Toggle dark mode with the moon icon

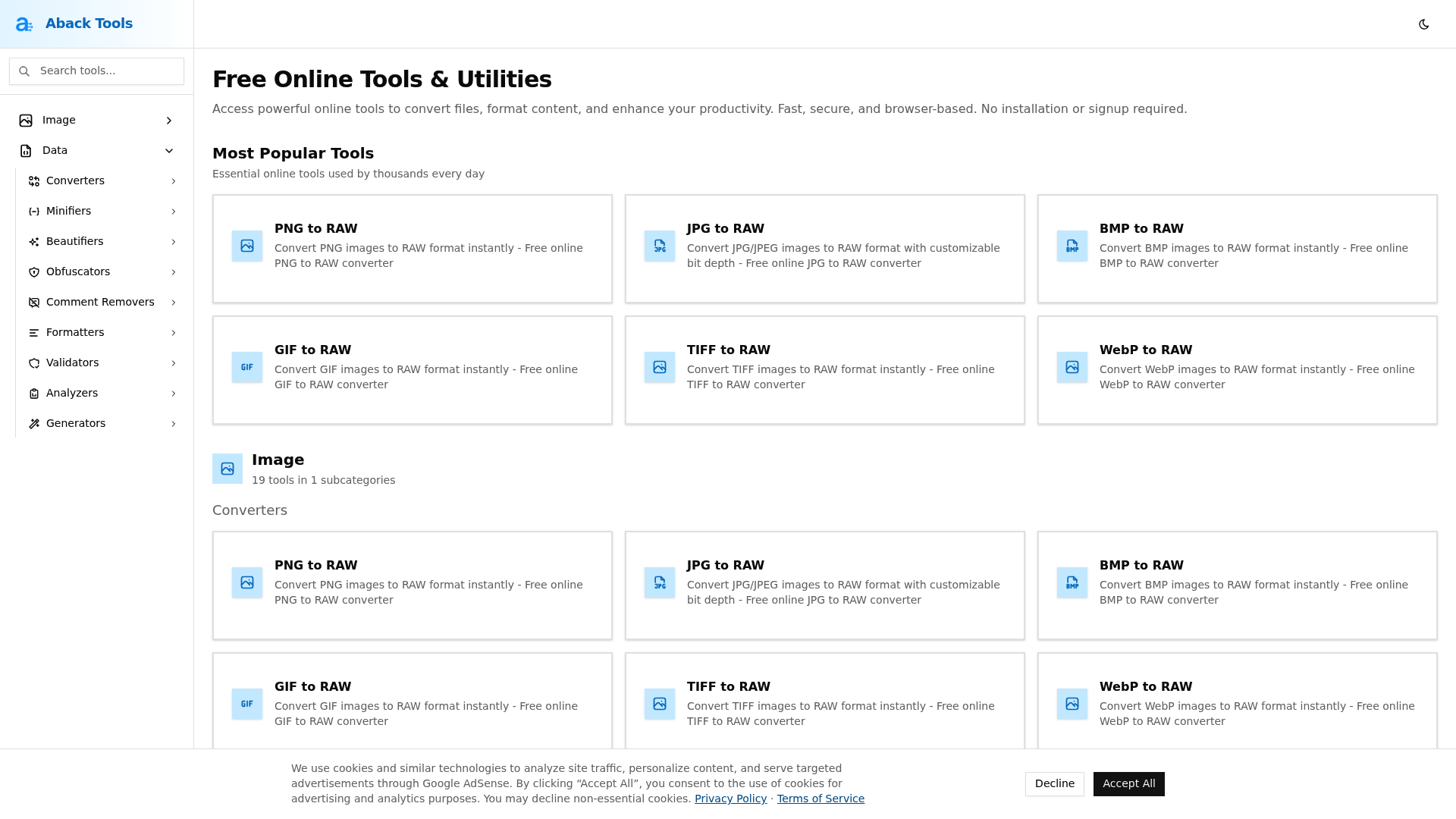tap(1424, 24)
